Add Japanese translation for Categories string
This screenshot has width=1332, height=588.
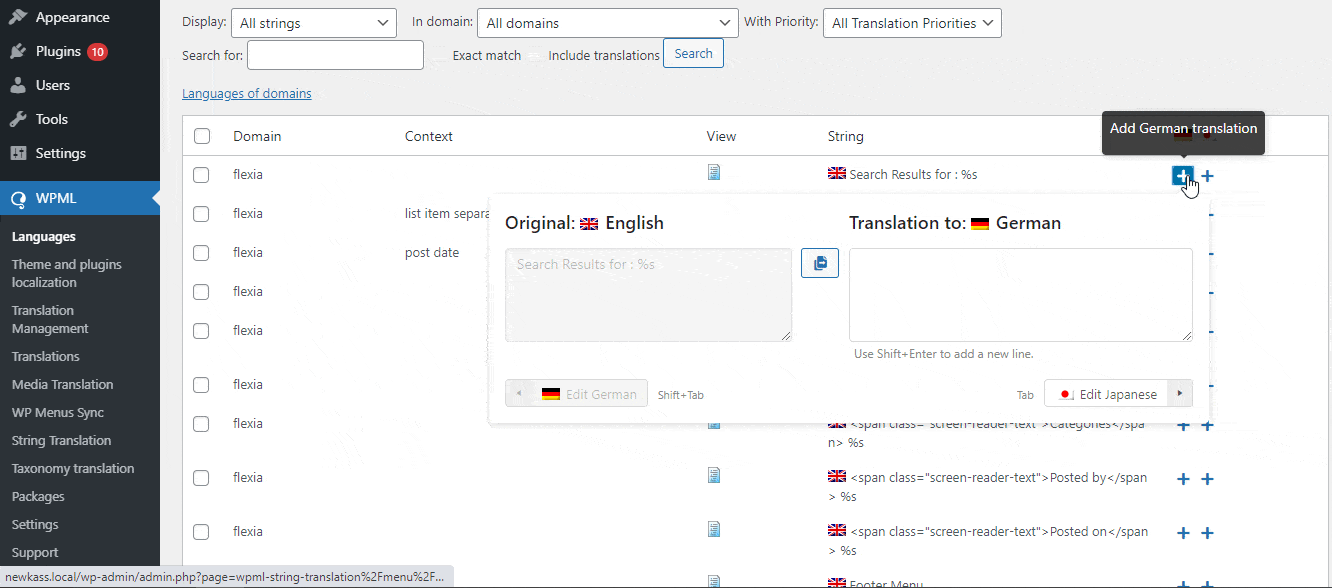(x=1207, y=426)
